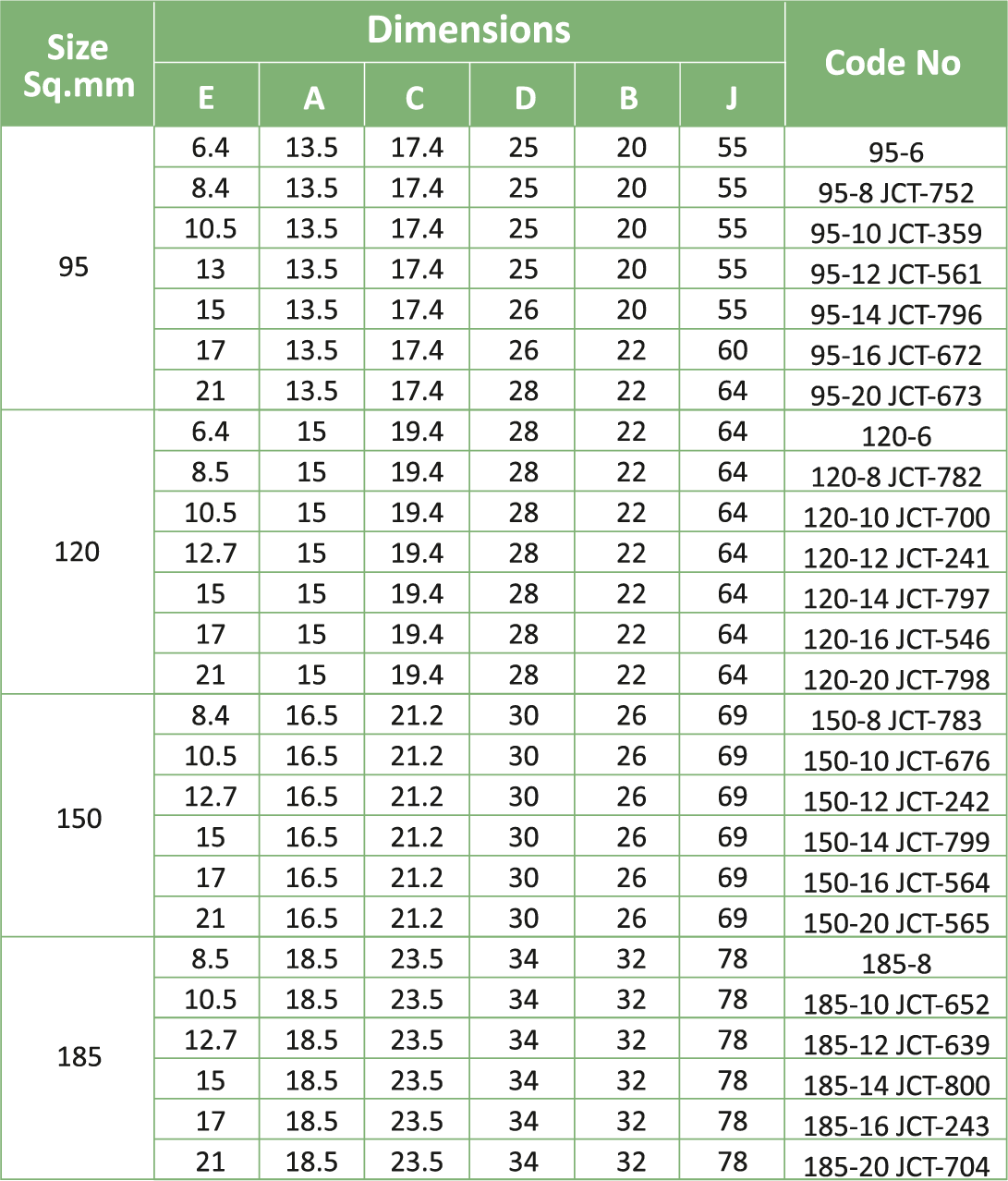The height and width of the screenshot is (1181, 1008).
Task: Click the A dimension column header
Action: pyautogui.click(x=313, y=97)
